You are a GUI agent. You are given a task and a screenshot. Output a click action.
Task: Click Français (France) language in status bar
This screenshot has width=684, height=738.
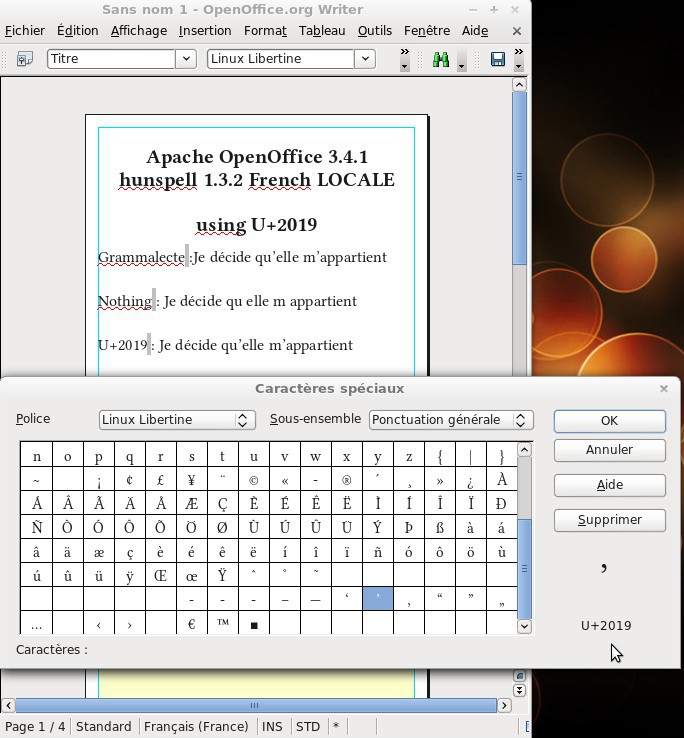point(196,727)
